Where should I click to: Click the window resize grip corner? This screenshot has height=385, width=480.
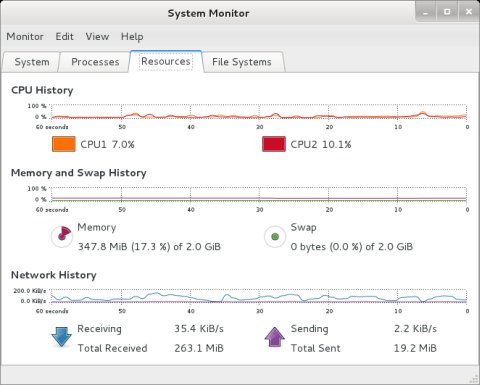[x=474, y=378]
